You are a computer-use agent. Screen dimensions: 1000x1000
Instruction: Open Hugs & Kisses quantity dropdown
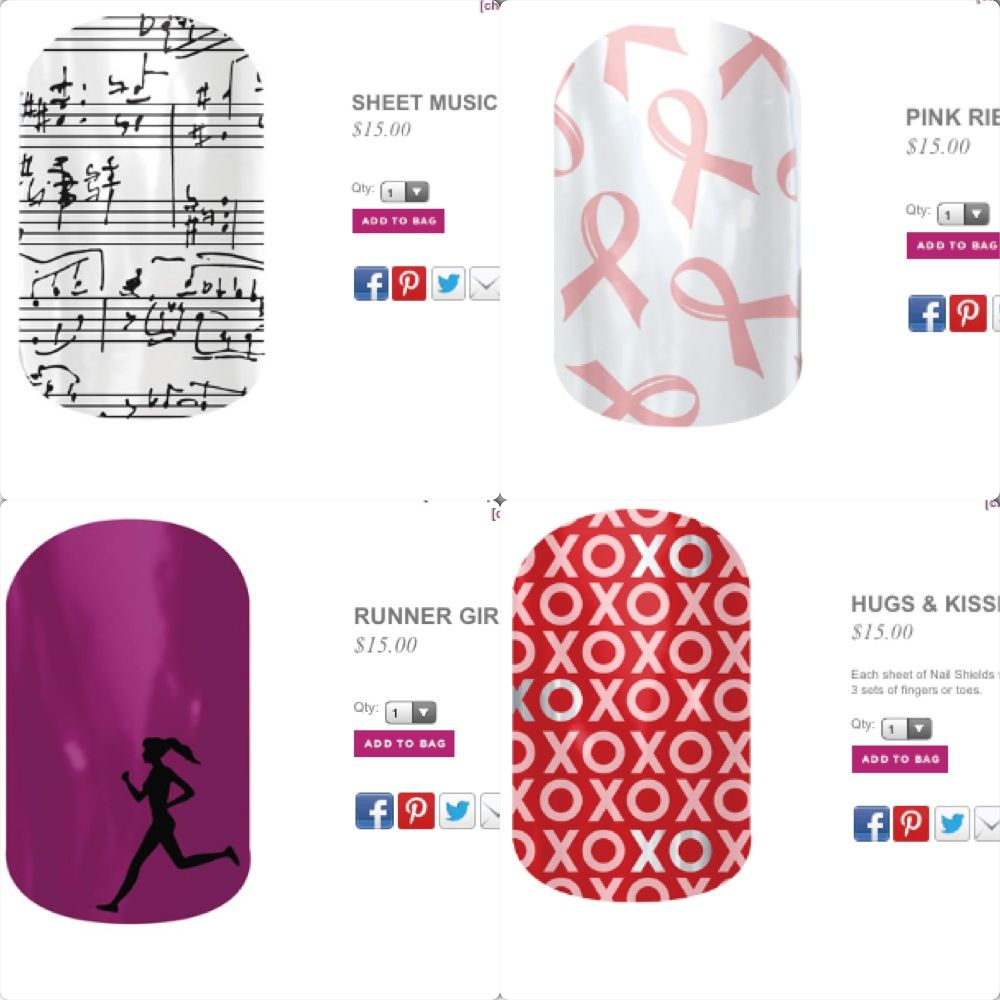[906, 728]
